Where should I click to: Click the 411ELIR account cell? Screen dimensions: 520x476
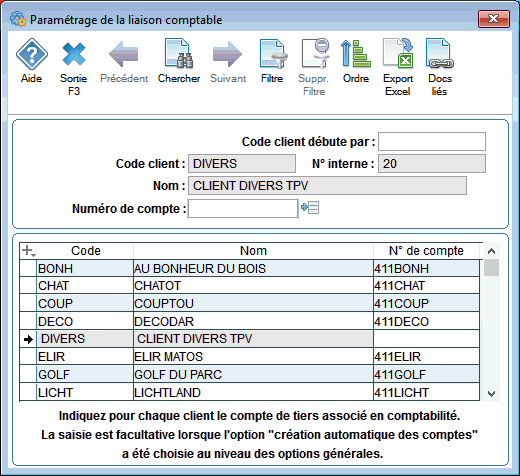pos(426,357)
